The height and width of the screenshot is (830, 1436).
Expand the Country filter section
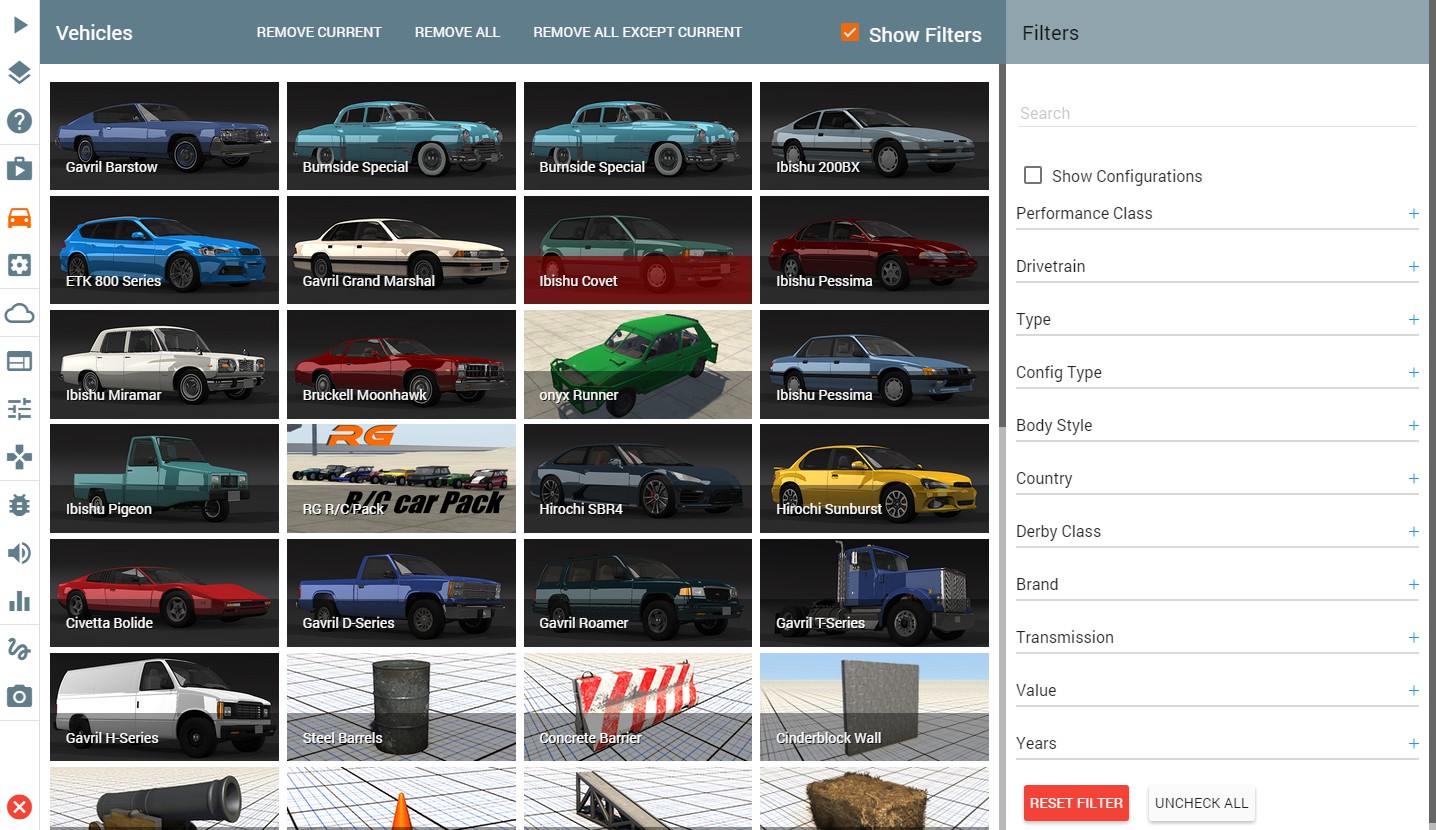coord(1217,478)
